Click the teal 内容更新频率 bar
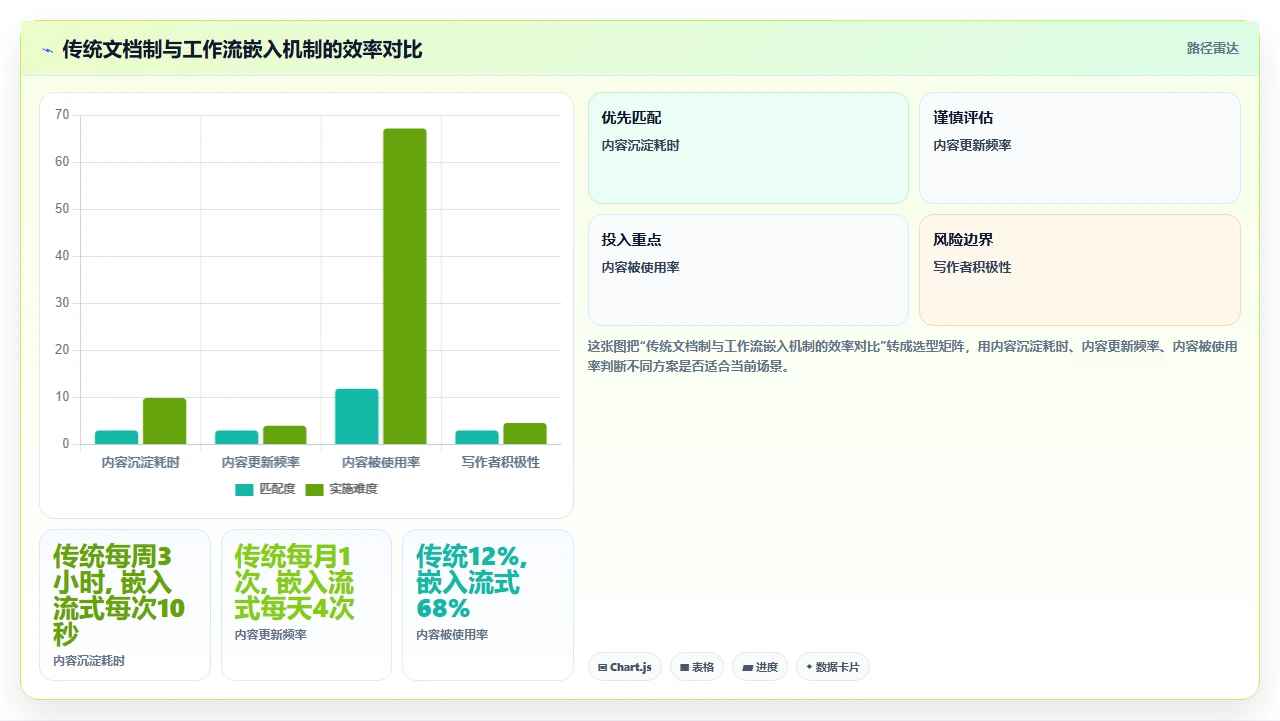1280x721 pixels. [237, 437]
